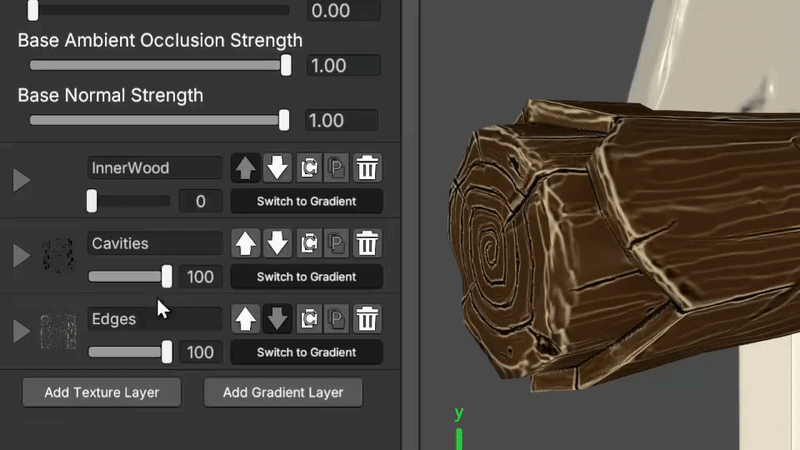
Task: Select the Cavities layer texture thumbnail
Action: (x=58, y=256)
